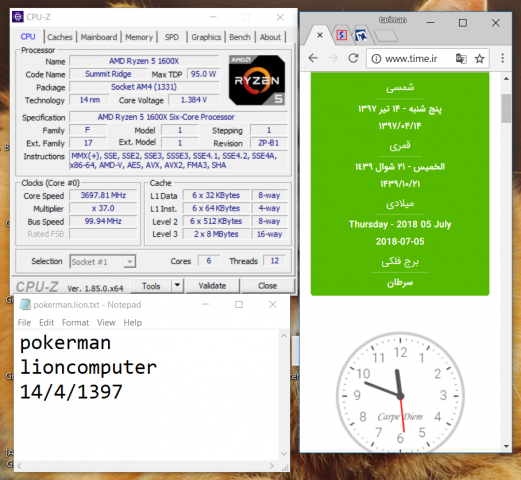Screen dimensions: 521x480
Task: Open Notepad File menu
Action: tap(24, 323)
